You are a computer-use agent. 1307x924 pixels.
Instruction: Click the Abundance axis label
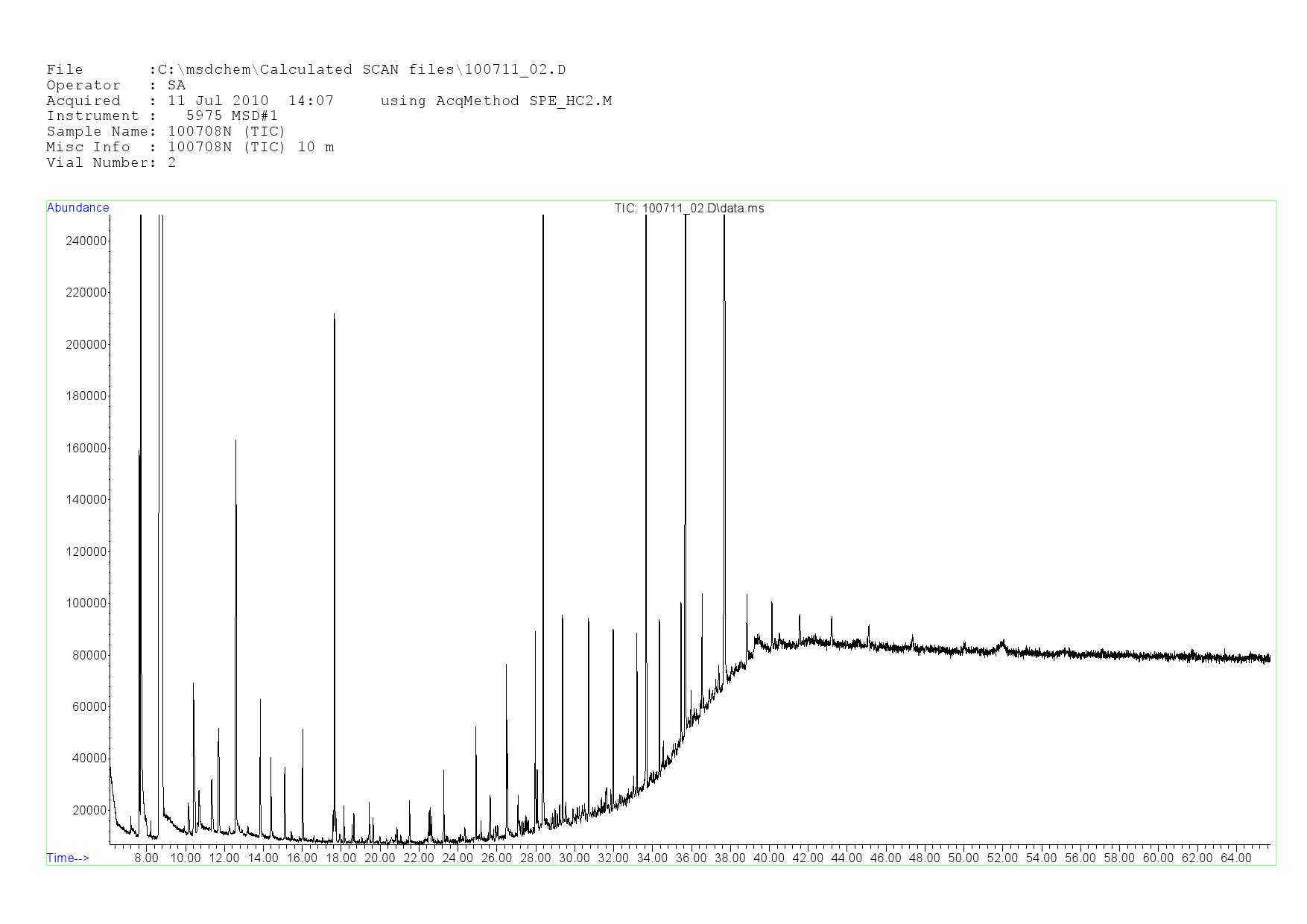point(77,208)
